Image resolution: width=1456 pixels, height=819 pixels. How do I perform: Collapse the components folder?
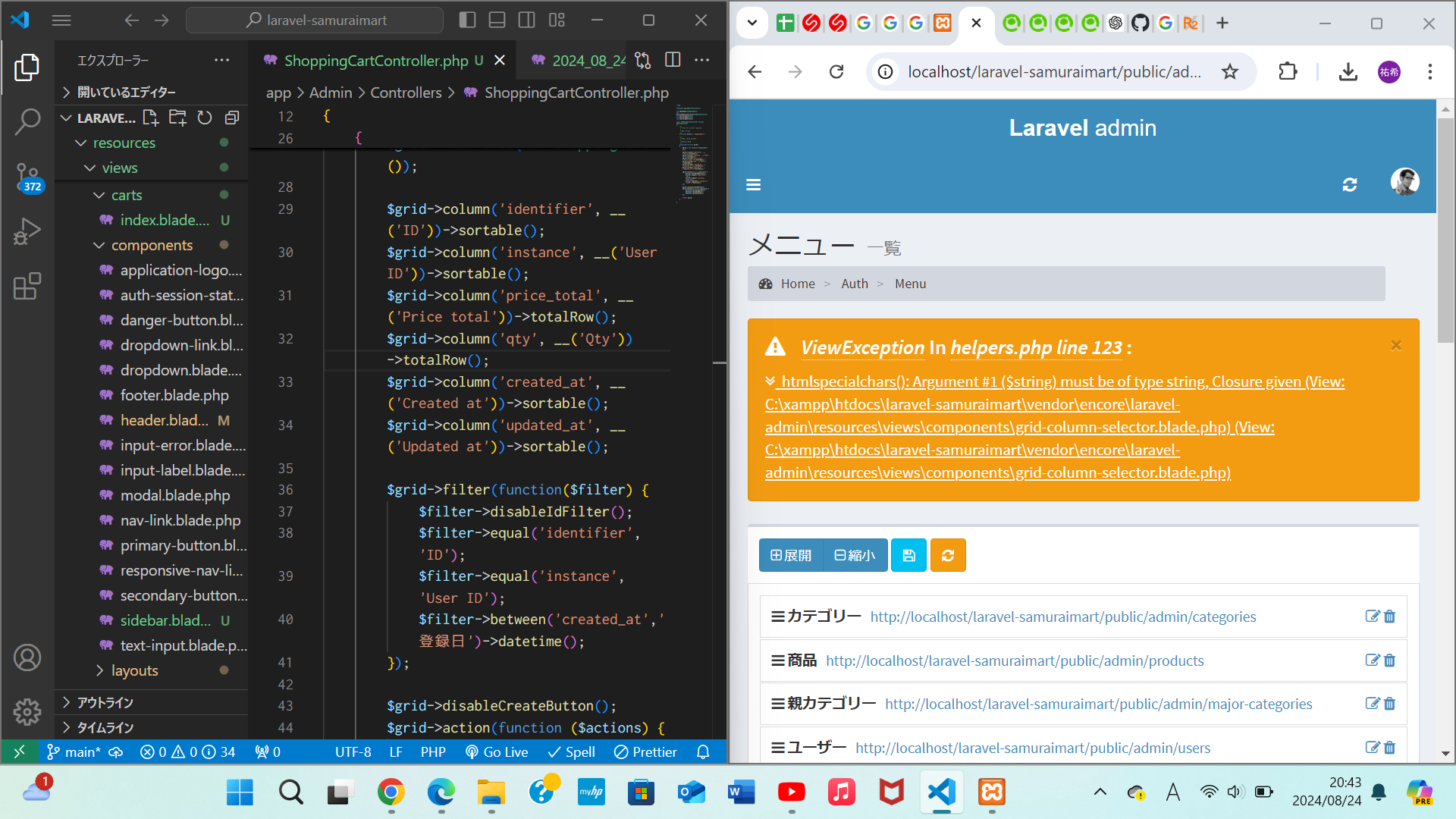point(152,245)
